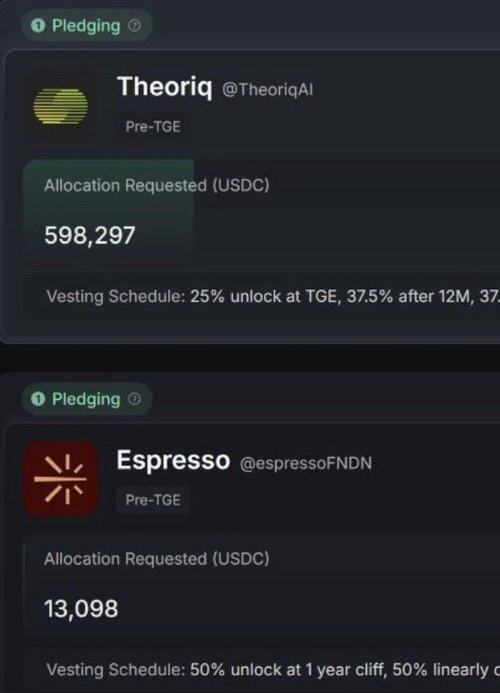Click Theoriq vesting schedule text
Viewport: 500px width, 693px height.
(x=273, y=296)
